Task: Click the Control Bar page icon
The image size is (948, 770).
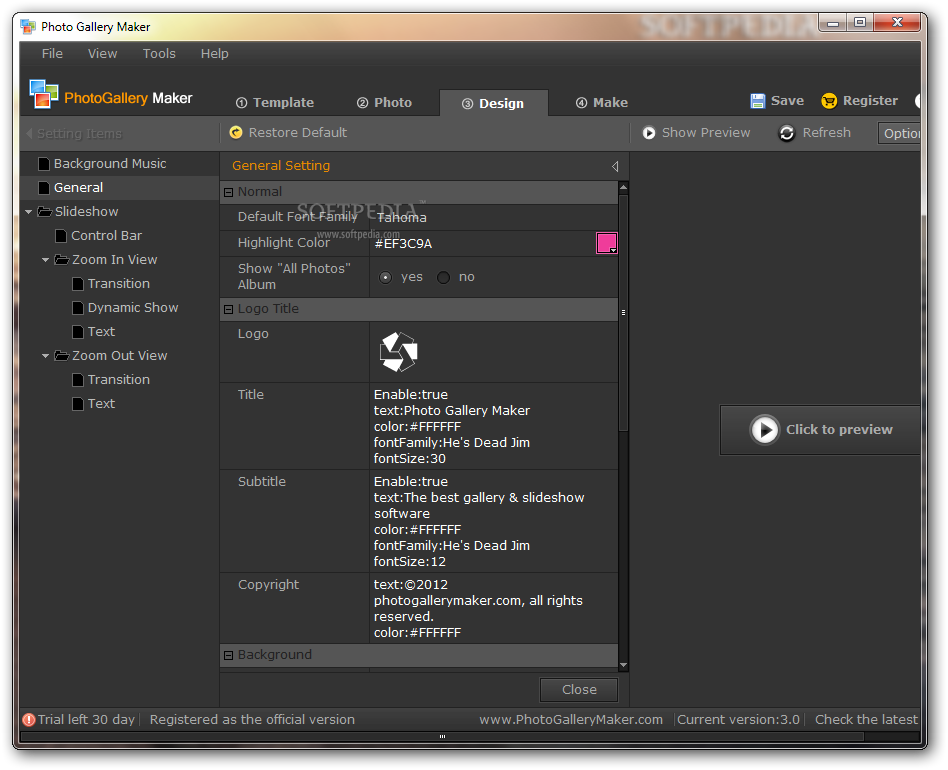Action: (60, 236)
